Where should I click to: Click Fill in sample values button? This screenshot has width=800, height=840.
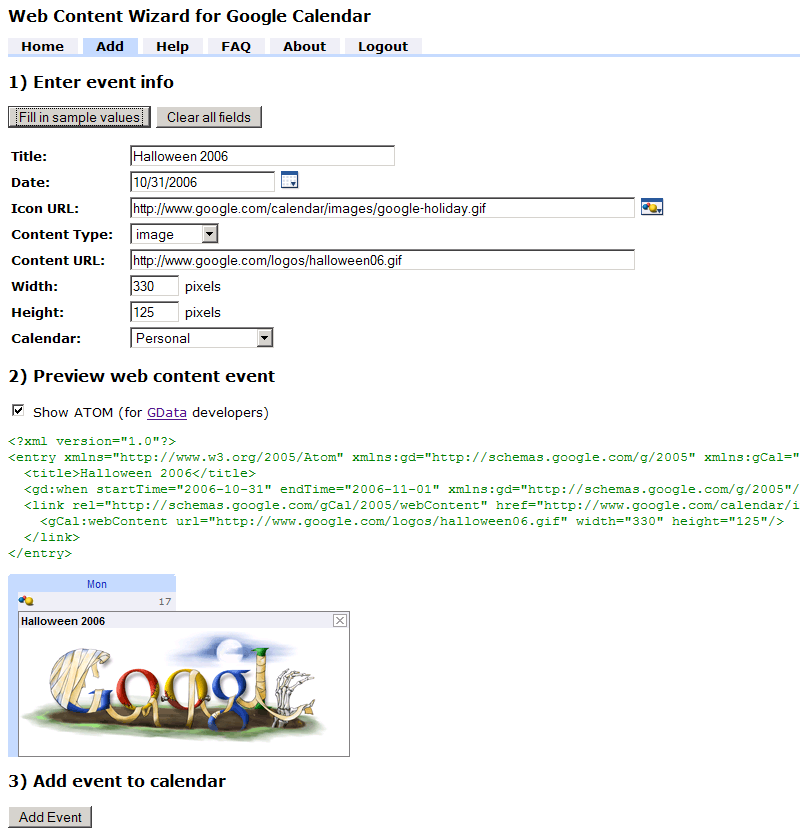point(79,117)
